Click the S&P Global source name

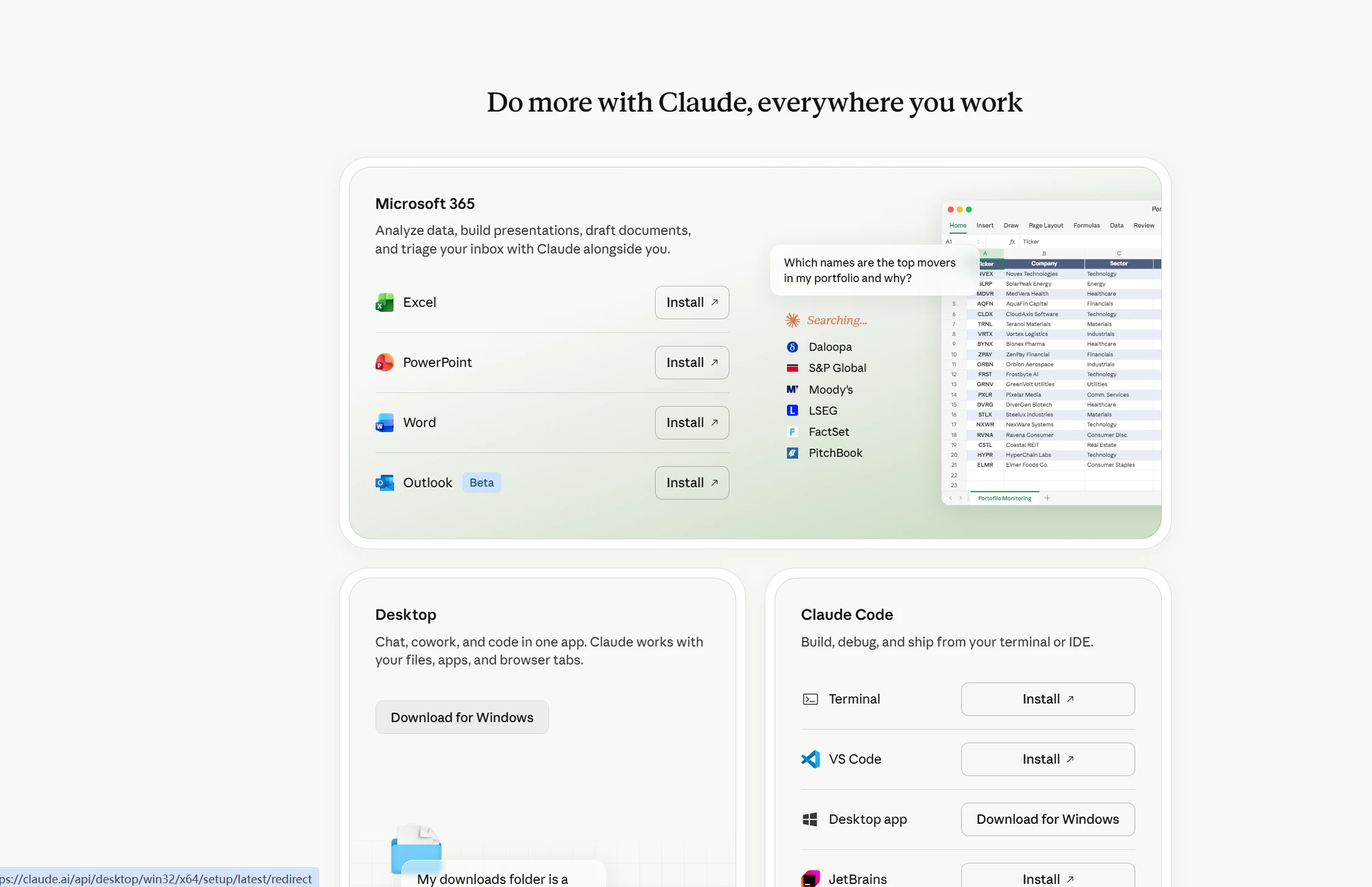pos(837,368)
